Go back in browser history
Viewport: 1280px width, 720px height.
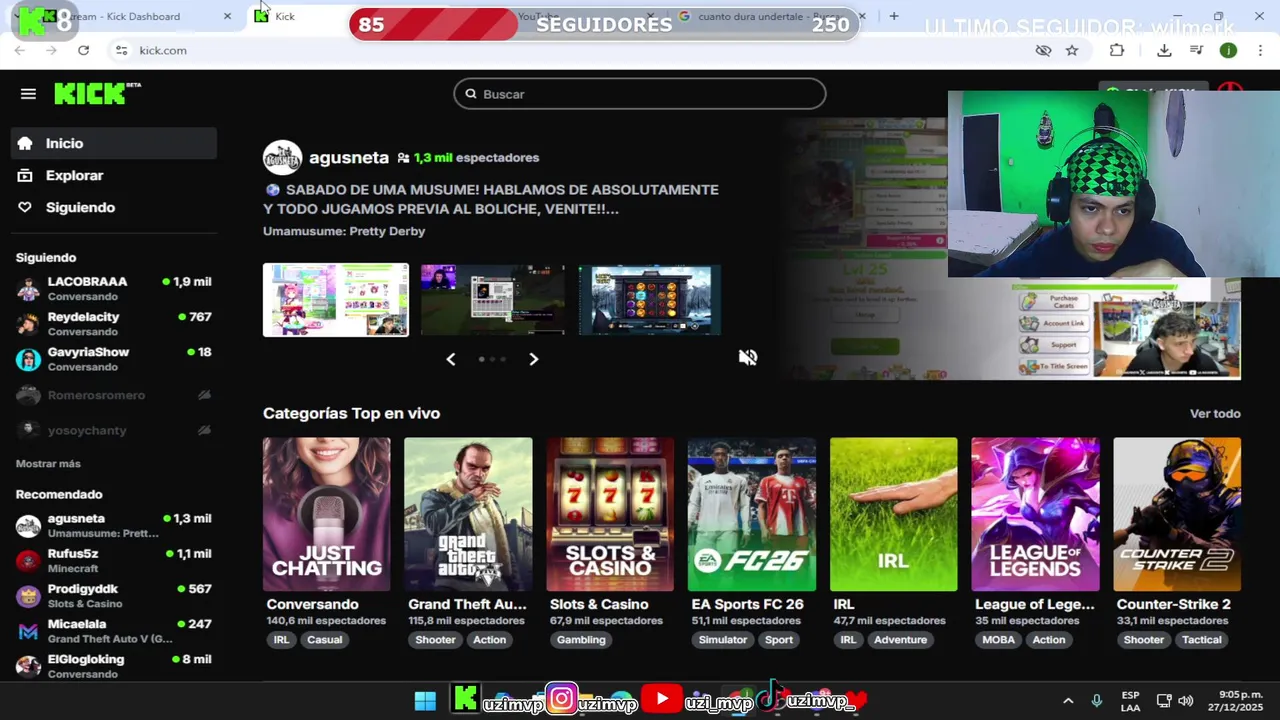point(20,50)
